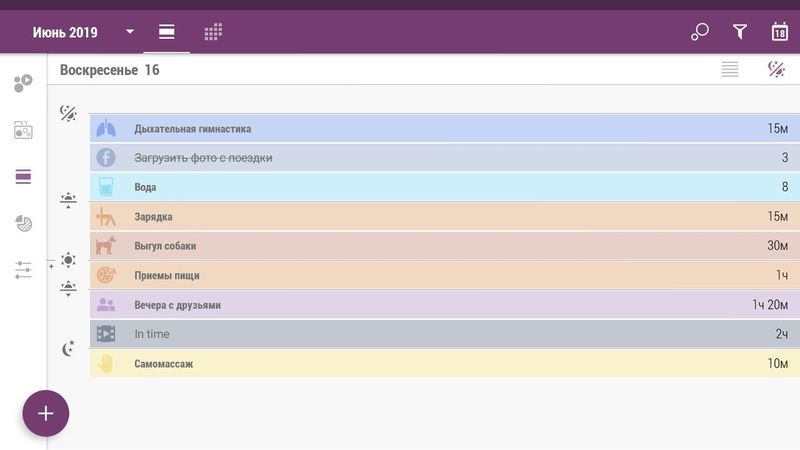
Task: Select the moon night section icon
Action: [x=68, y=348]
